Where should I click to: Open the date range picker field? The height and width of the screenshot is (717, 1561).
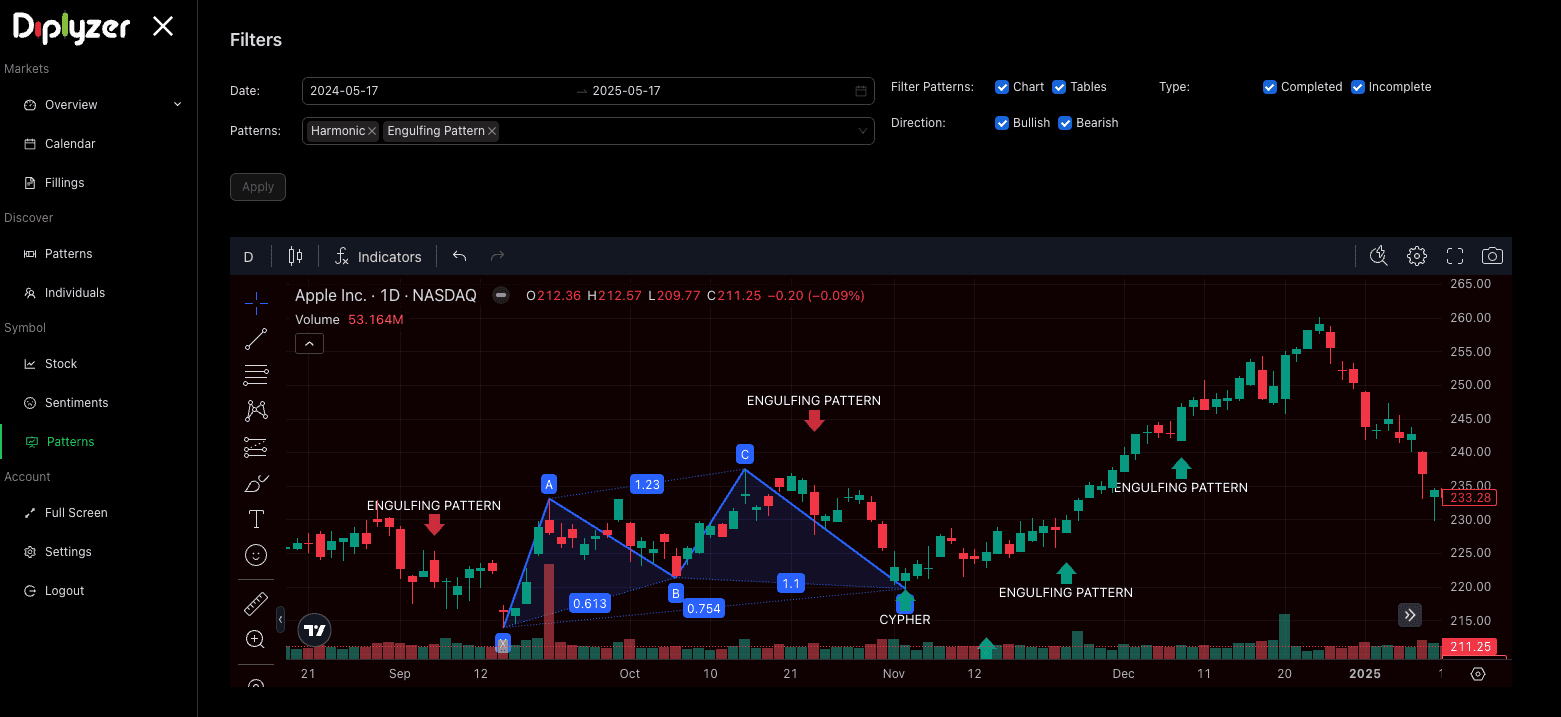tap(588, 90)
